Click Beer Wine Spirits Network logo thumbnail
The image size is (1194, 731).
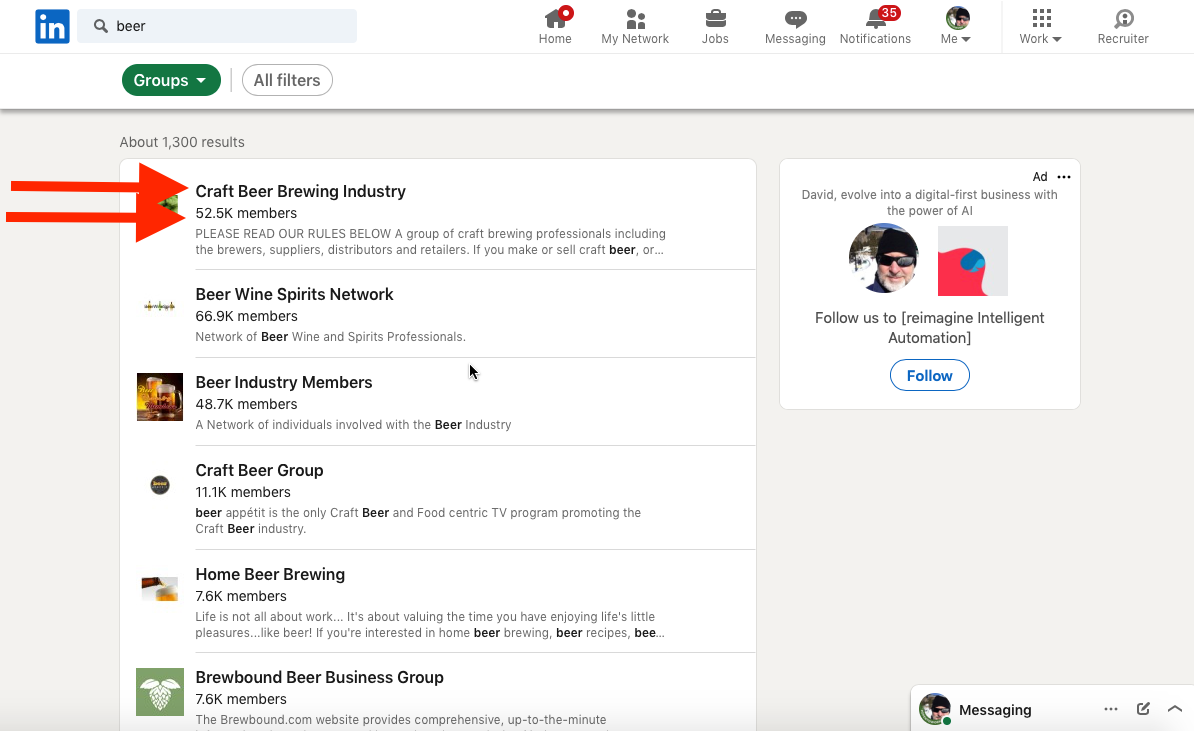[160, 306]
